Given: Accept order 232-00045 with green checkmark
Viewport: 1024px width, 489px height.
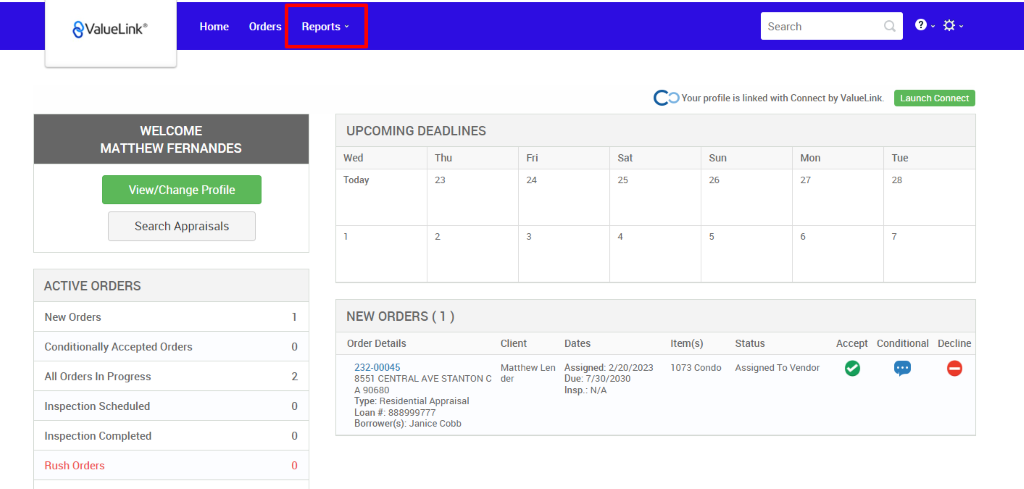Looking at the screenshot, I should pyautogui.click(x=852, y=368).
